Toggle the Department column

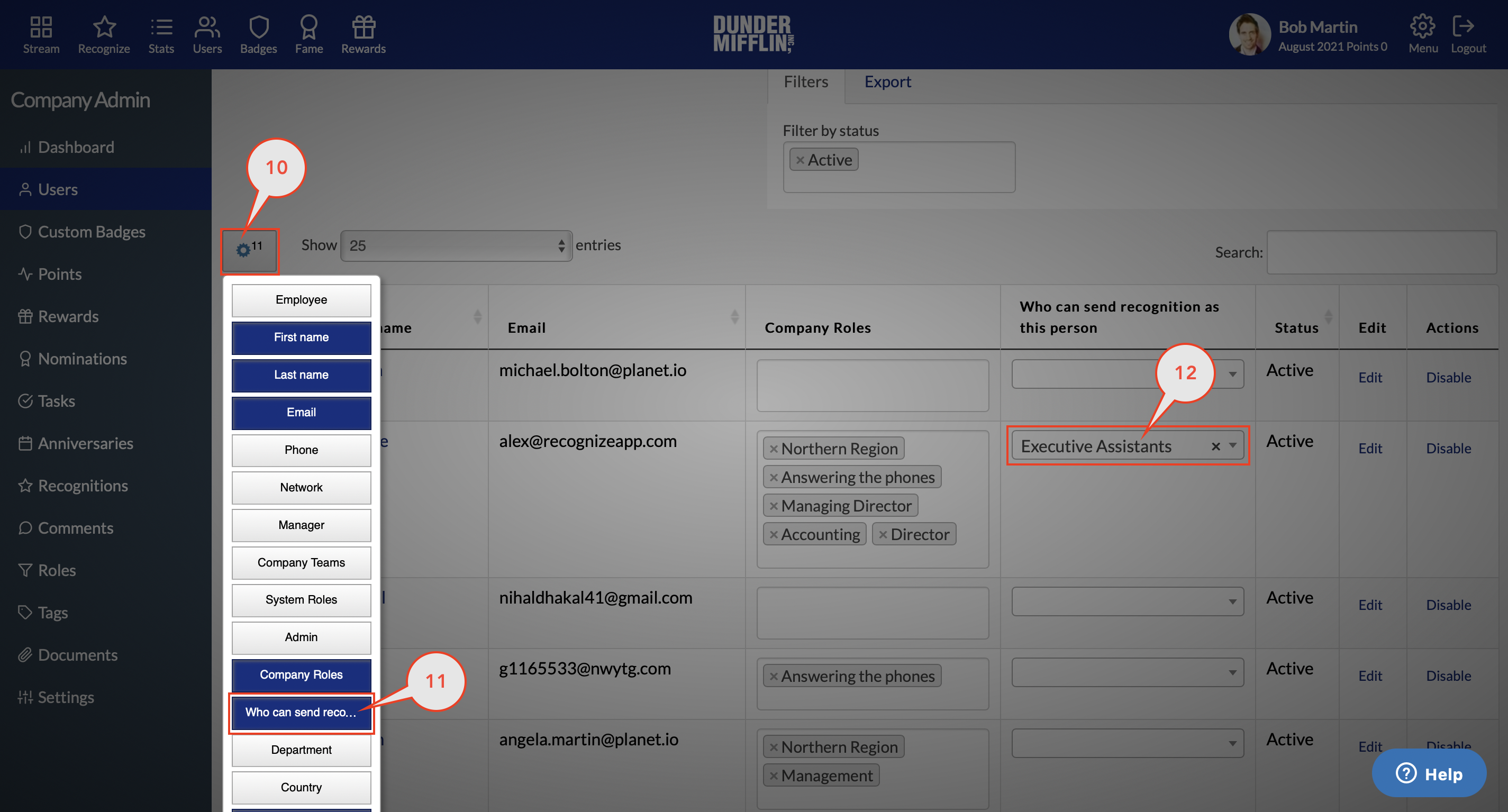(x=301, y=750)
